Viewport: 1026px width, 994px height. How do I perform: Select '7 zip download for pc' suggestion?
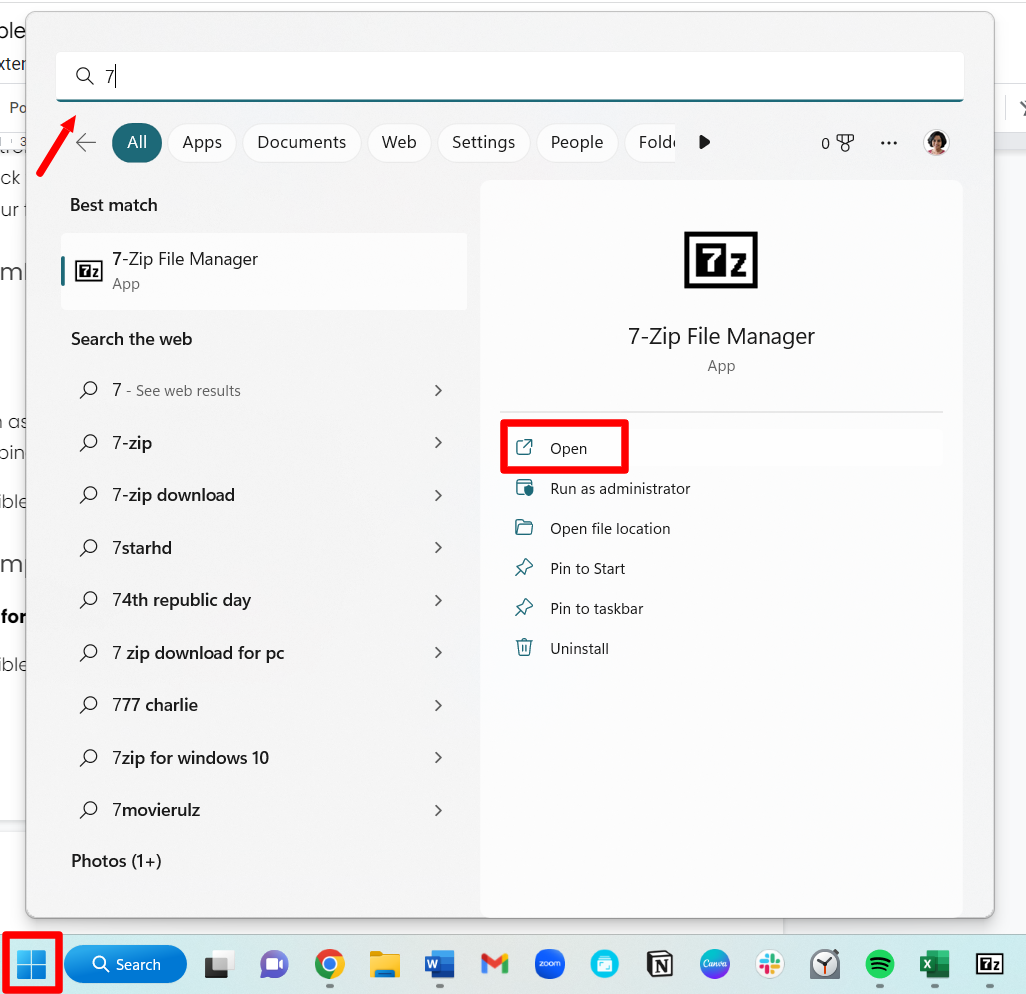[264, 652]
